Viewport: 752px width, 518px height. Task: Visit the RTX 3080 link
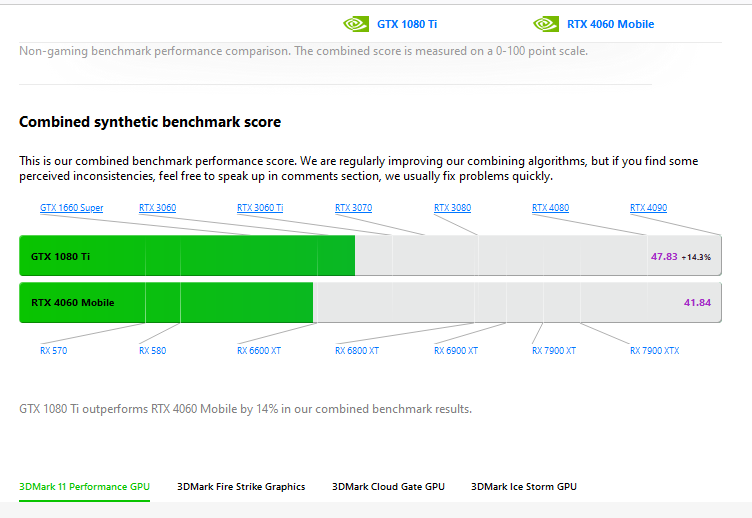[x=452, y=208]
